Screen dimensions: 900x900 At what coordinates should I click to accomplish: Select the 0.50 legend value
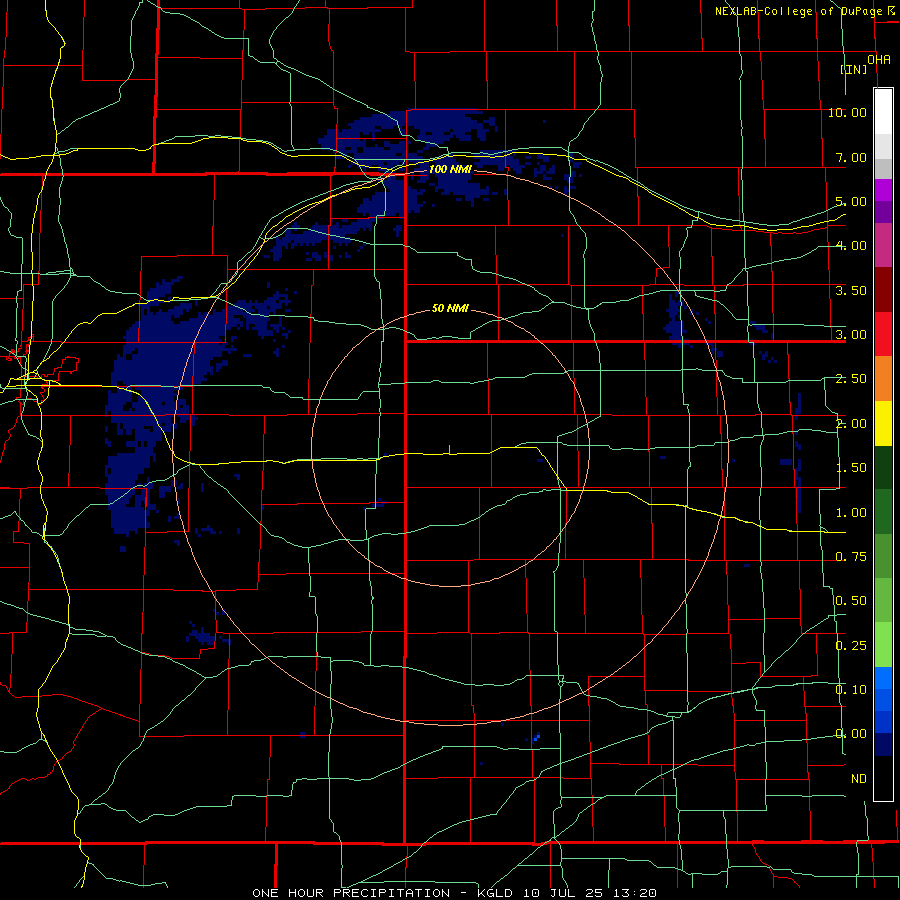[x=851, y=601]
